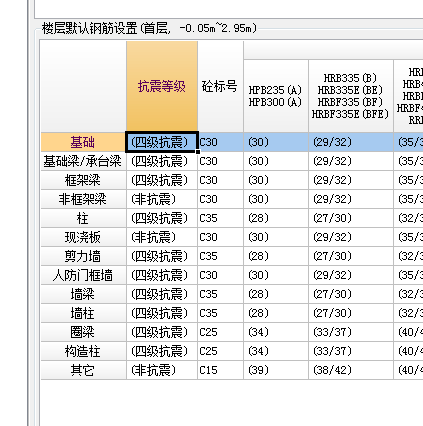The height and width of the screenshot is (426, 423).
Task: Click 其它 (非抗震) cell
Action: click(162, 370)
